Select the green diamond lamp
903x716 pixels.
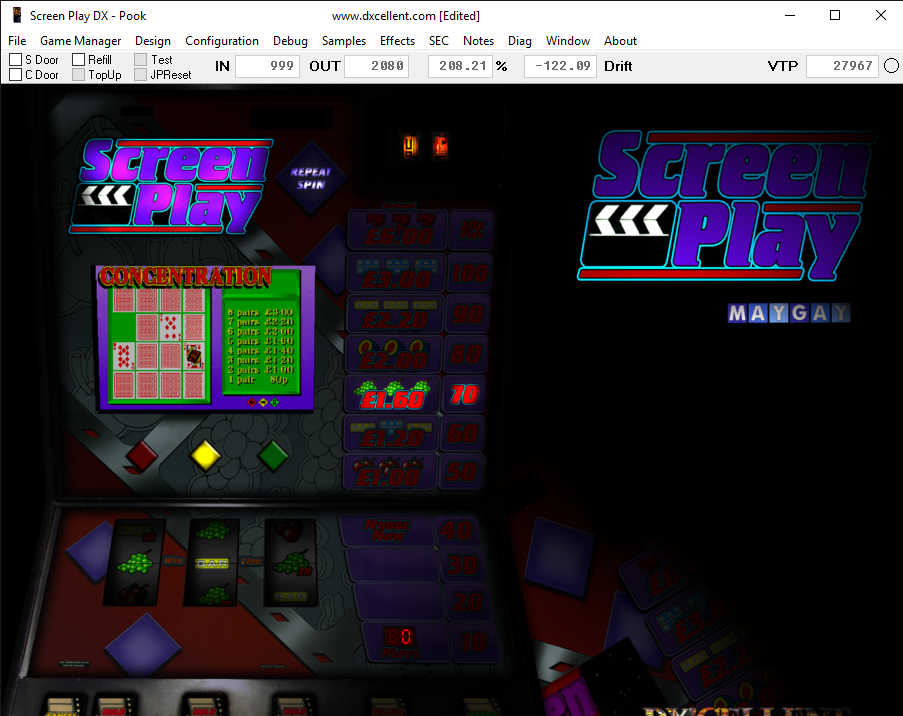[273, 456]
